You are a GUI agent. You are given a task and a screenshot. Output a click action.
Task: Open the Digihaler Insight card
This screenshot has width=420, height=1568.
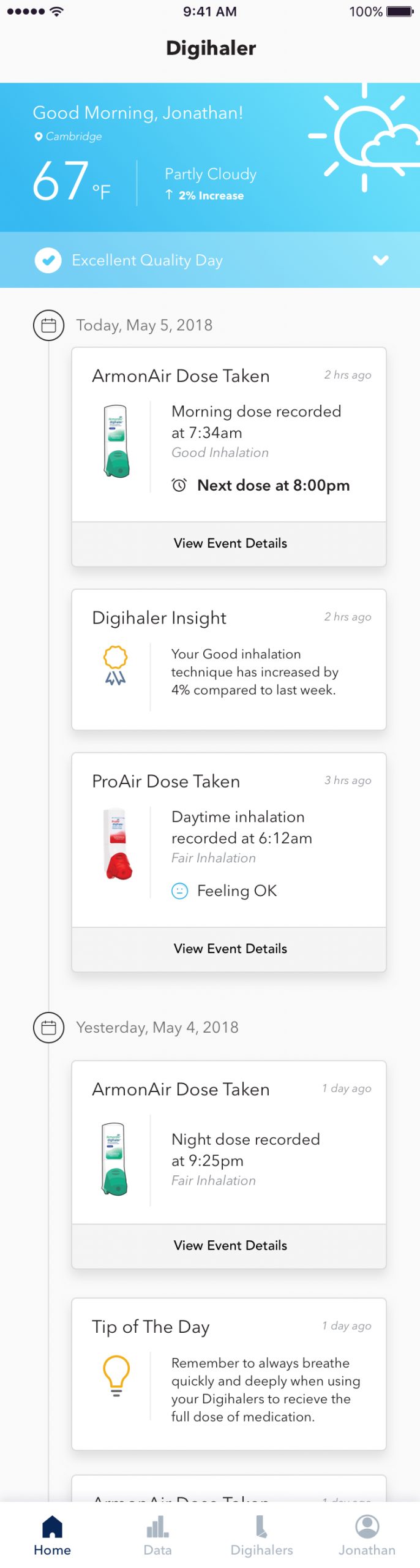pyautogui.click(x=229, y=660)
